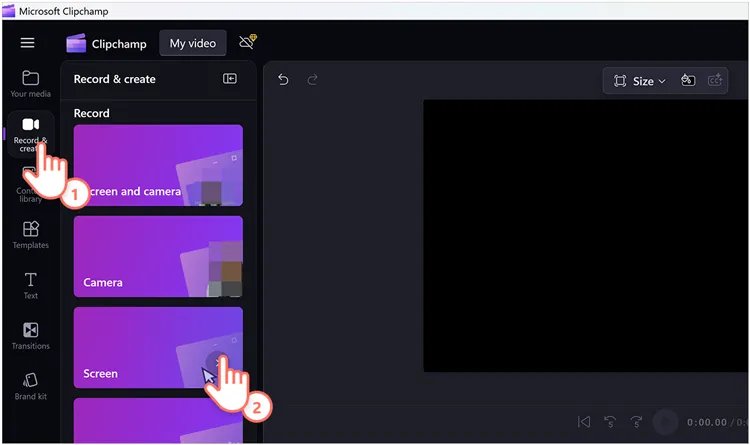This screenshot has height=445, width=750.
Task: Open Transitions sidebar tab
Action: click(x=31, y=336)
